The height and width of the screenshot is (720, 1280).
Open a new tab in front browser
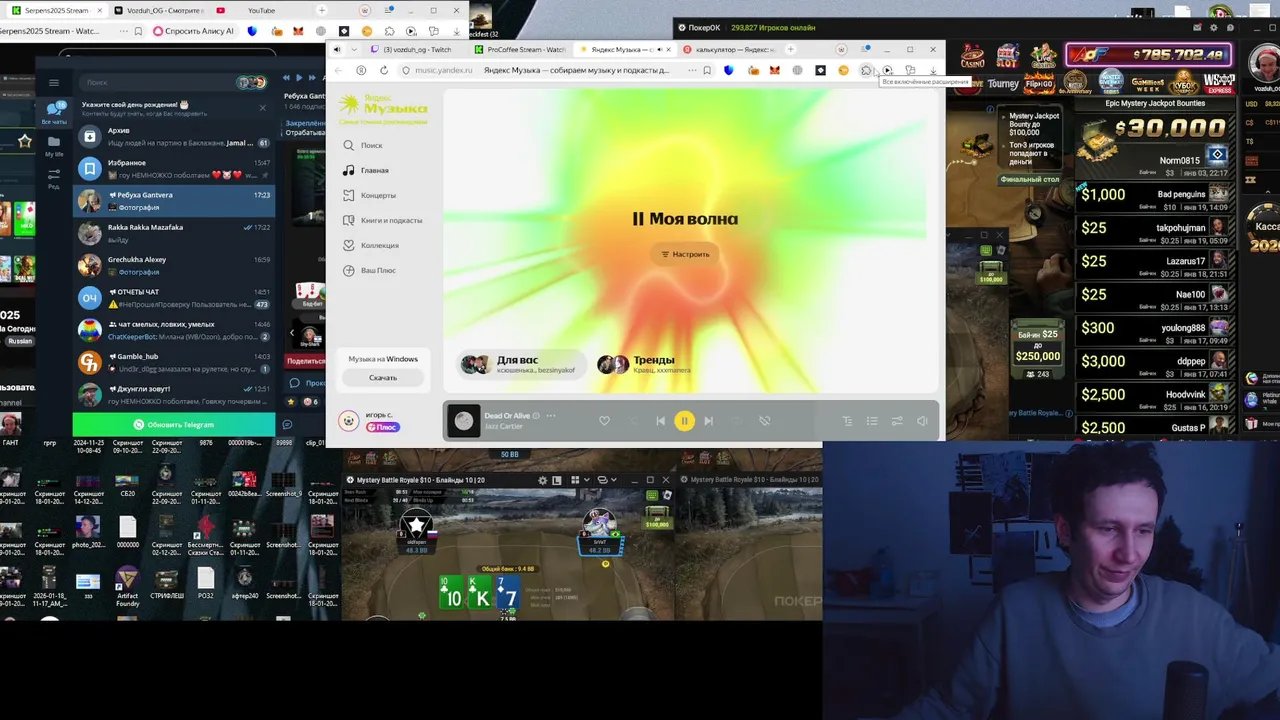pyautogui.click(x=790, y=49)
